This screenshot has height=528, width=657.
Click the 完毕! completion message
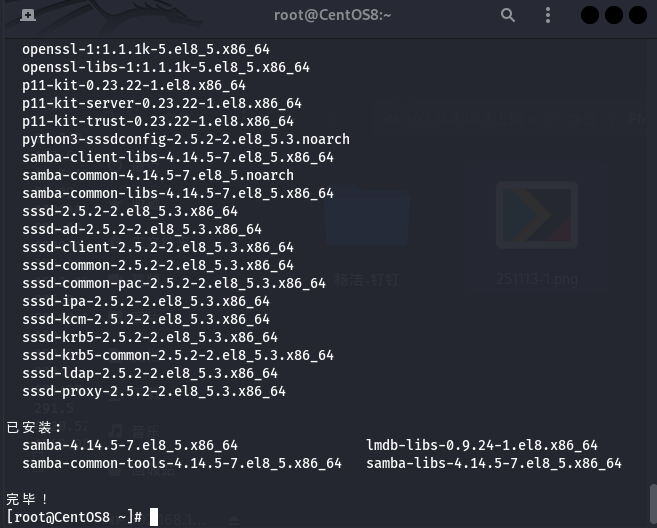(27, 499)
